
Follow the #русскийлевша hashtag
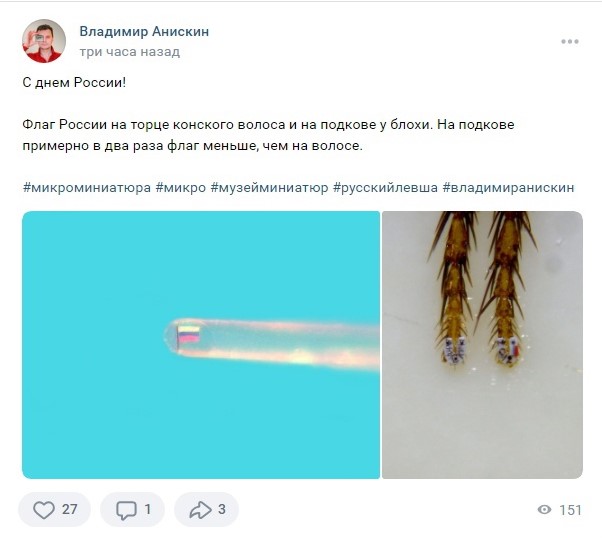click(385, 187)
